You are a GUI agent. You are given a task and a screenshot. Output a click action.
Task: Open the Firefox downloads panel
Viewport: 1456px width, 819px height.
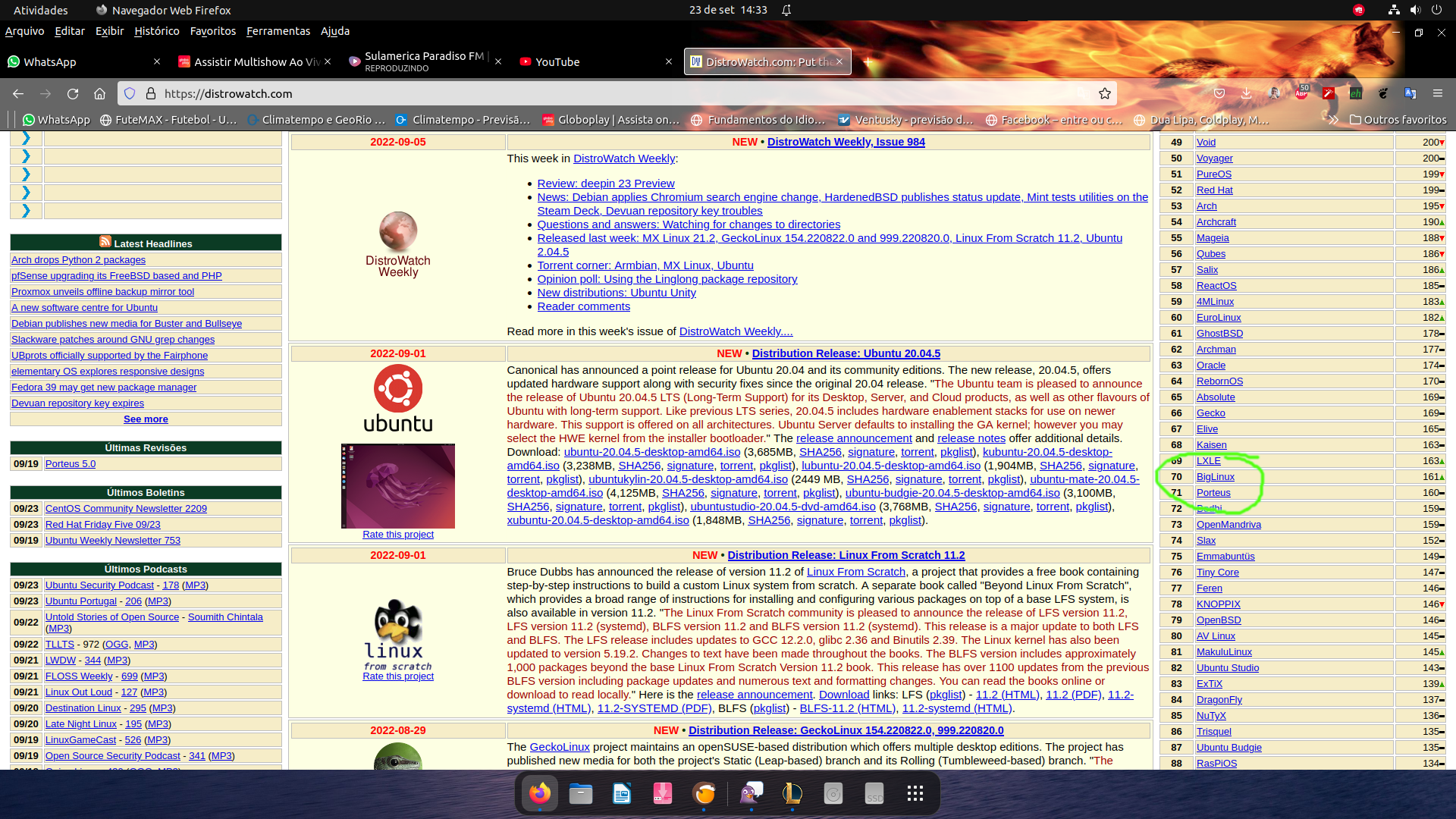point(1246,93)
